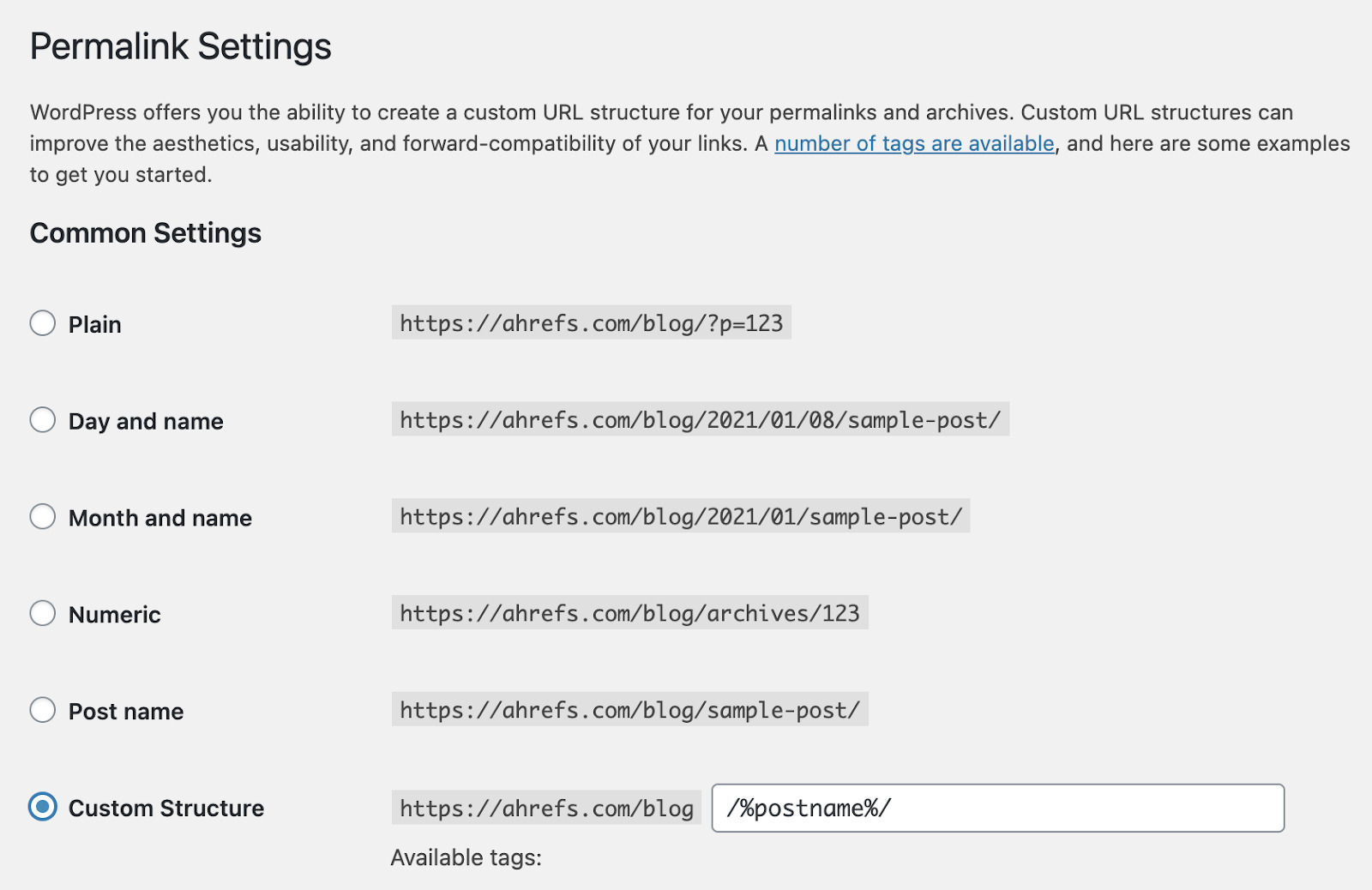This screenshot has width=1372, height=890.
Task: Switch to the Post name radio button
Action: pyautogui.click(x=43, y=711)
